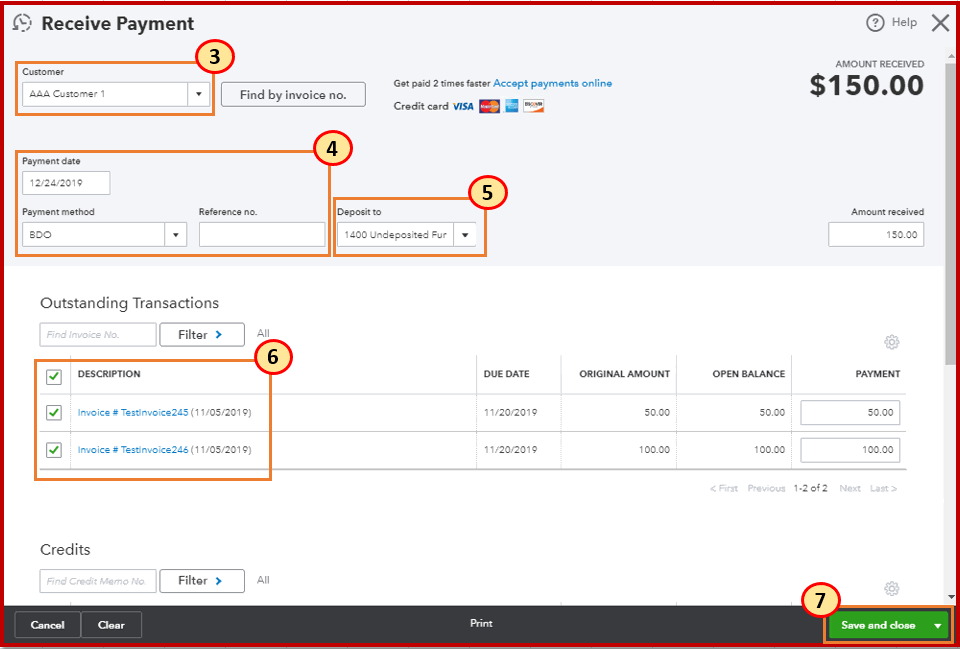Click the Clear button

click(111, 625)
